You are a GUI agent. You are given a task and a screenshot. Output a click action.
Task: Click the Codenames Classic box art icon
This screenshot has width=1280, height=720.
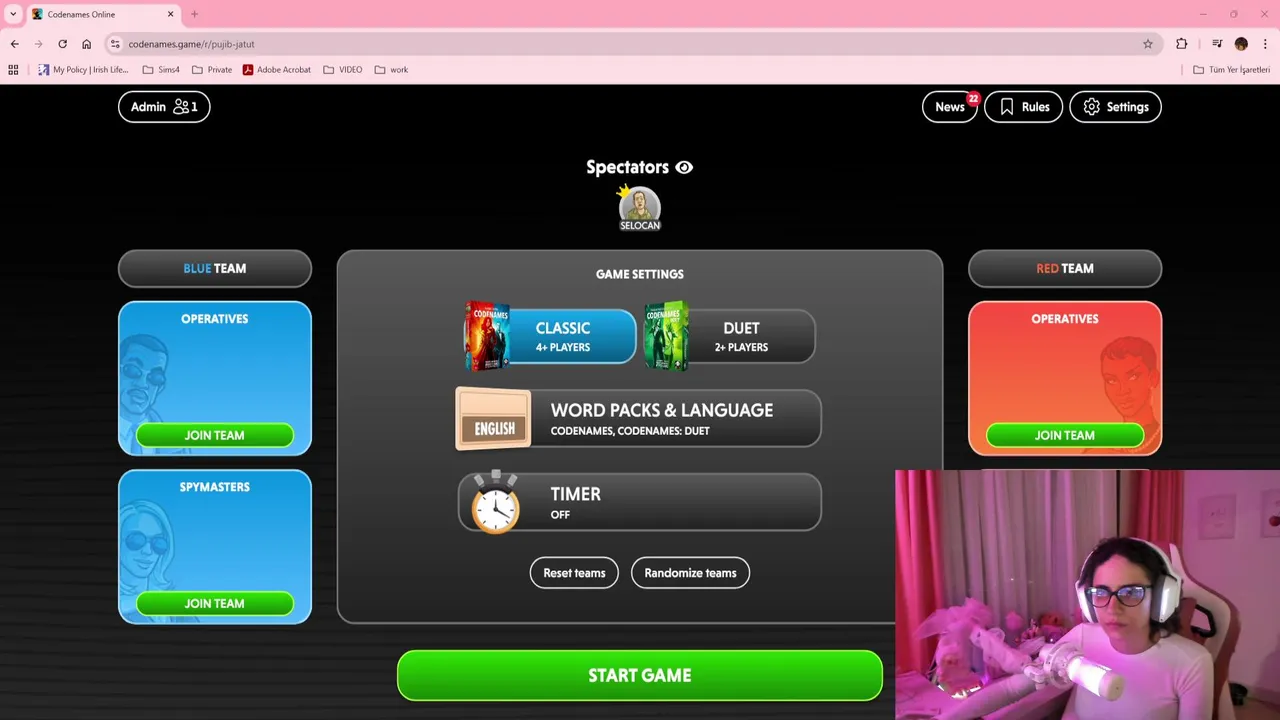[x=487, y=336]
